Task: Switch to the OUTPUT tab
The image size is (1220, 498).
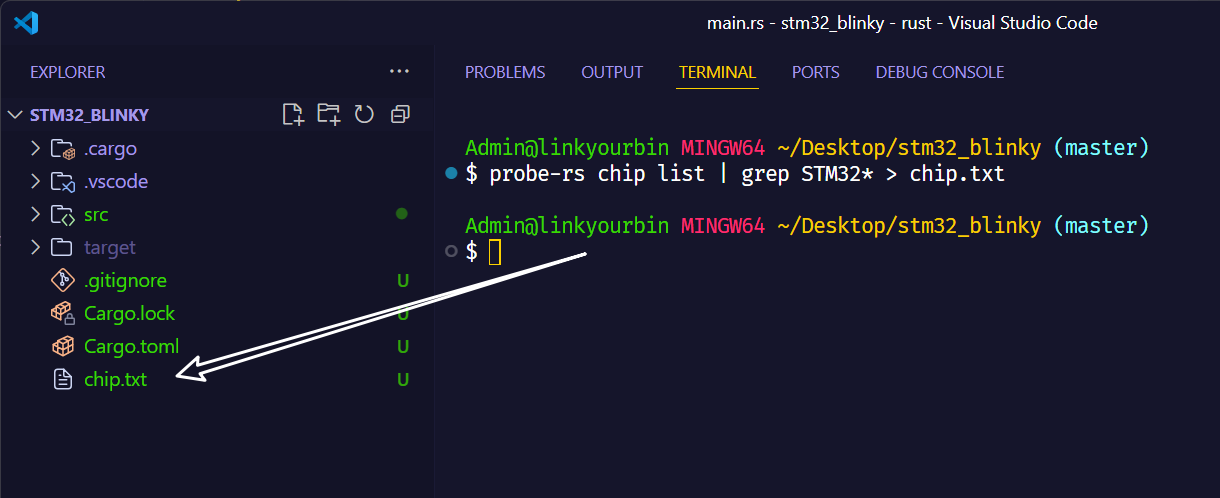Action: [612, 72]
